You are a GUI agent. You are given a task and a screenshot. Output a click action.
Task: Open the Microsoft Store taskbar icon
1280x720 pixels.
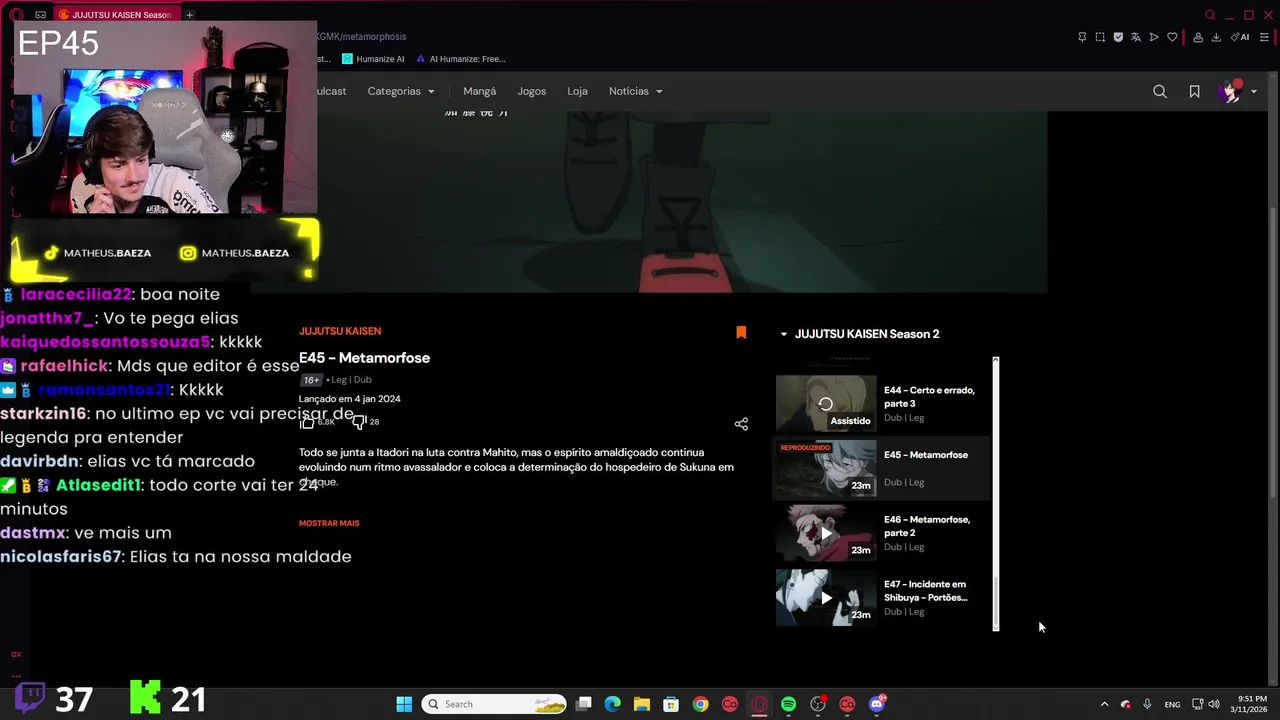point(671,704)
